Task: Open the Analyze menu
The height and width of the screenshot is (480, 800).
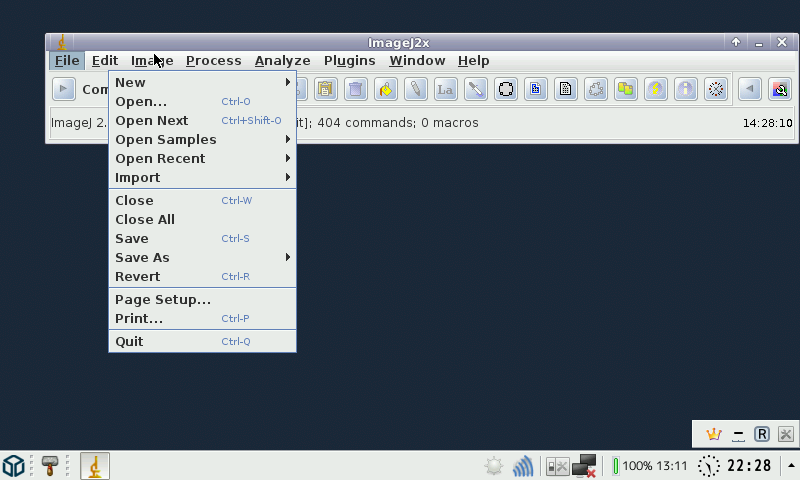Action: coord(283,61)
